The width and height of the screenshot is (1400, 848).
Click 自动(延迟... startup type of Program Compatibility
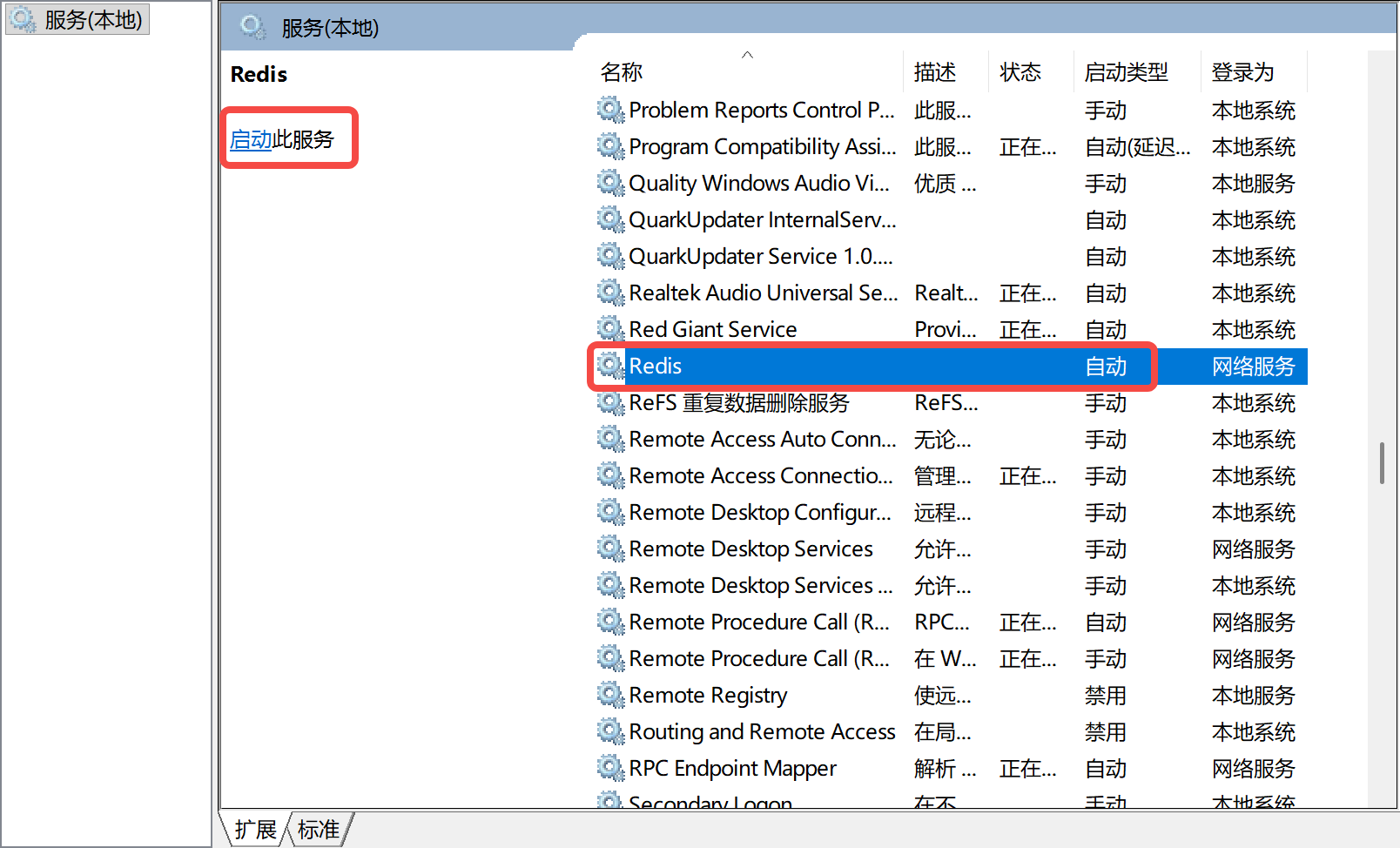tap(1138, 147)
